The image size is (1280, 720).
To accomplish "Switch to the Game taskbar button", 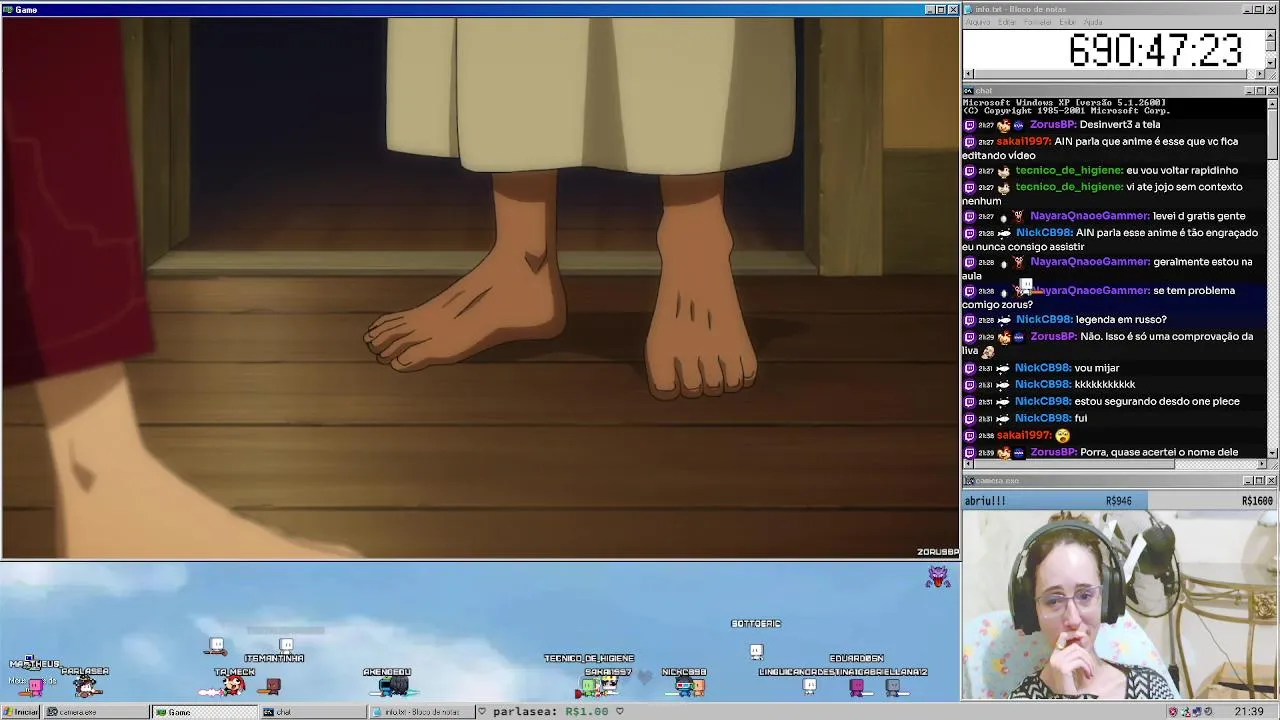I will 205,712.
